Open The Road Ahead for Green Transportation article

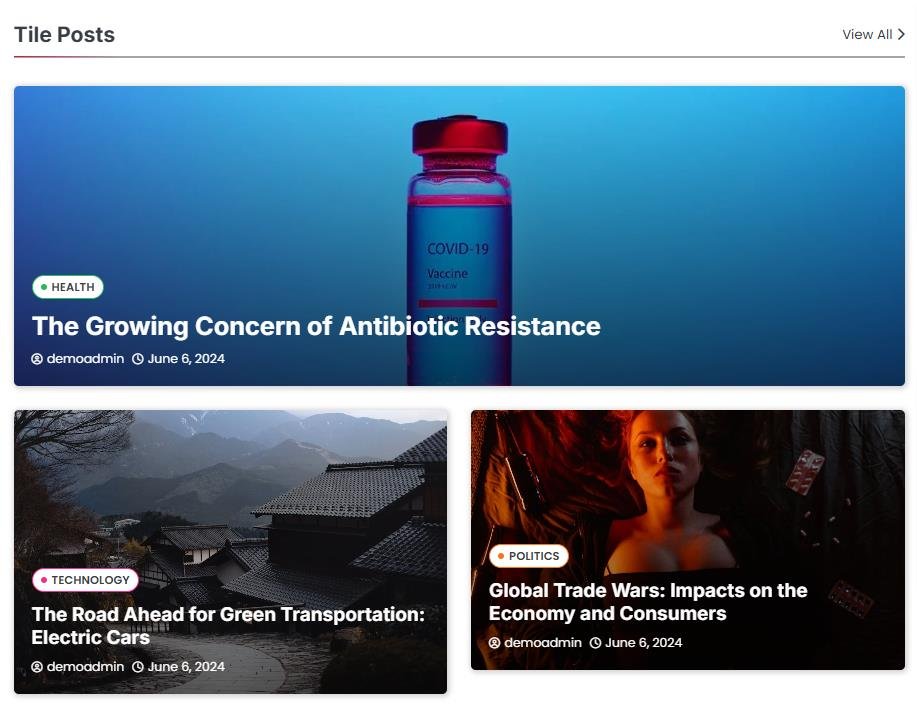(x=228, y=626)
